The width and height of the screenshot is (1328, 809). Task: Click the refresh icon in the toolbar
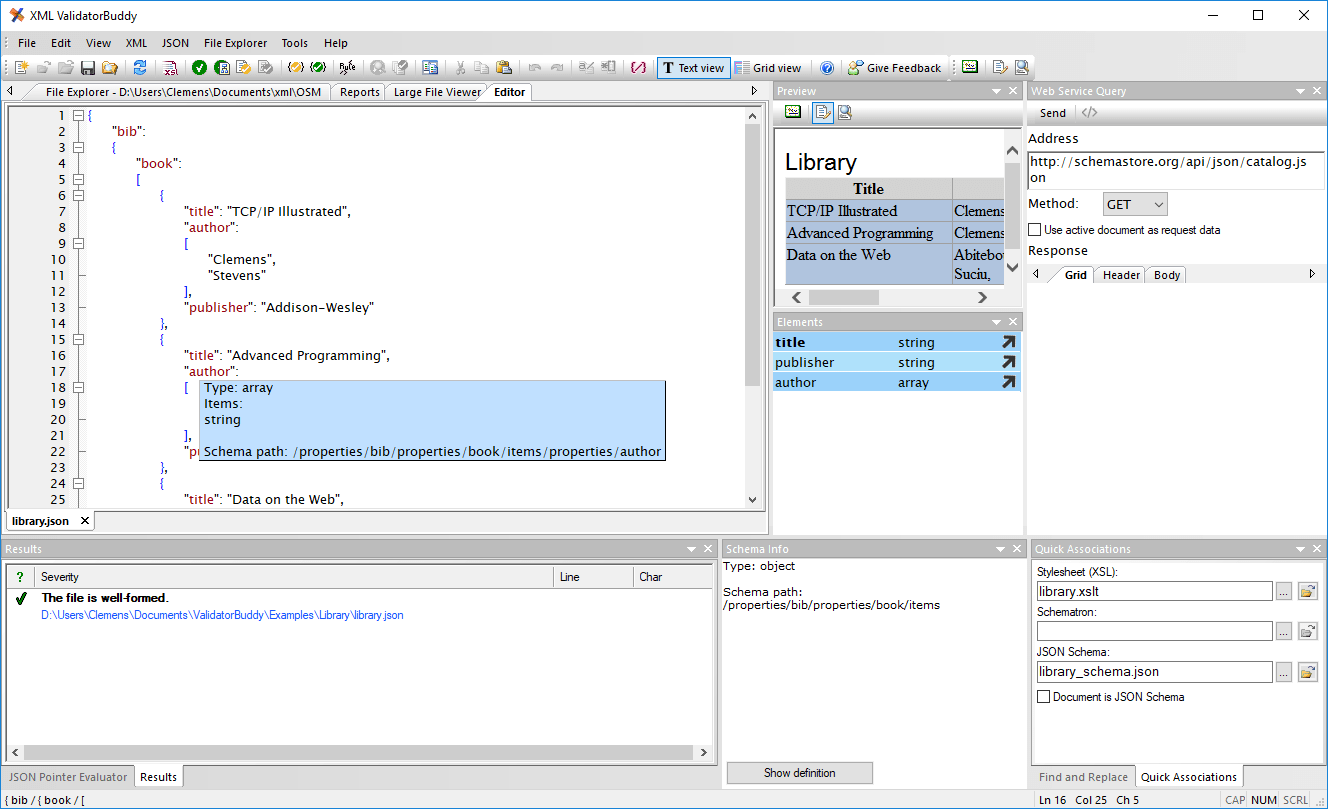[x=142, y=67]
